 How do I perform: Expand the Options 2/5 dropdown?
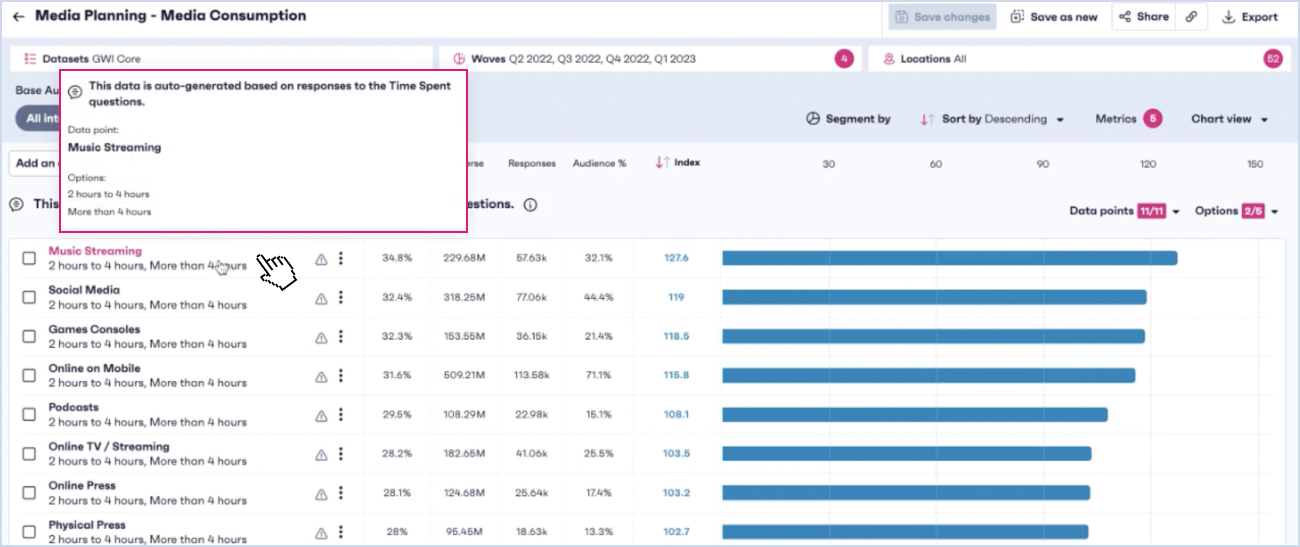click(1237, 211)
